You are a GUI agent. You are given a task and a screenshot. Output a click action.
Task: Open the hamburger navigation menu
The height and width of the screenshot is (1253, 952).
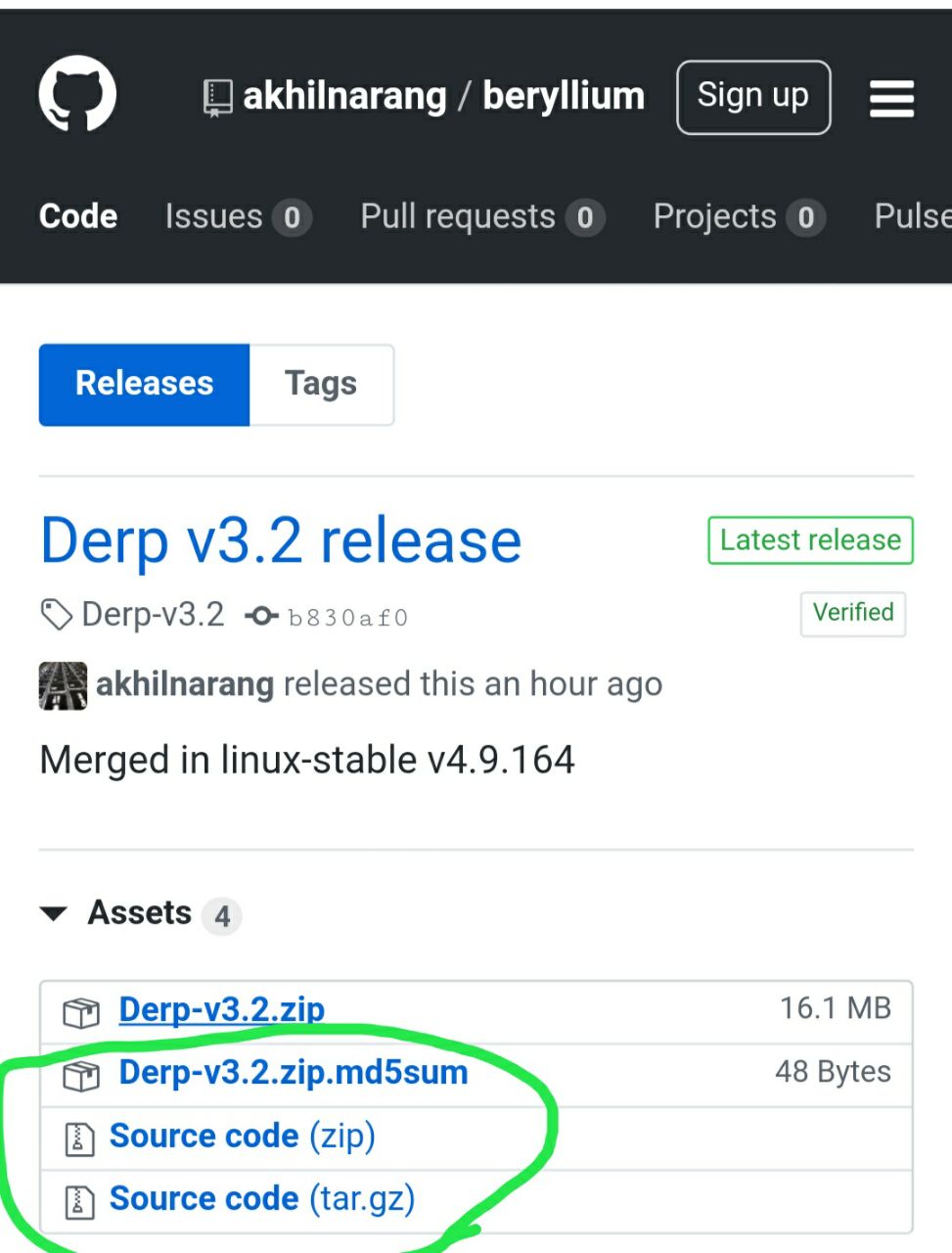[x=891, y=99]
